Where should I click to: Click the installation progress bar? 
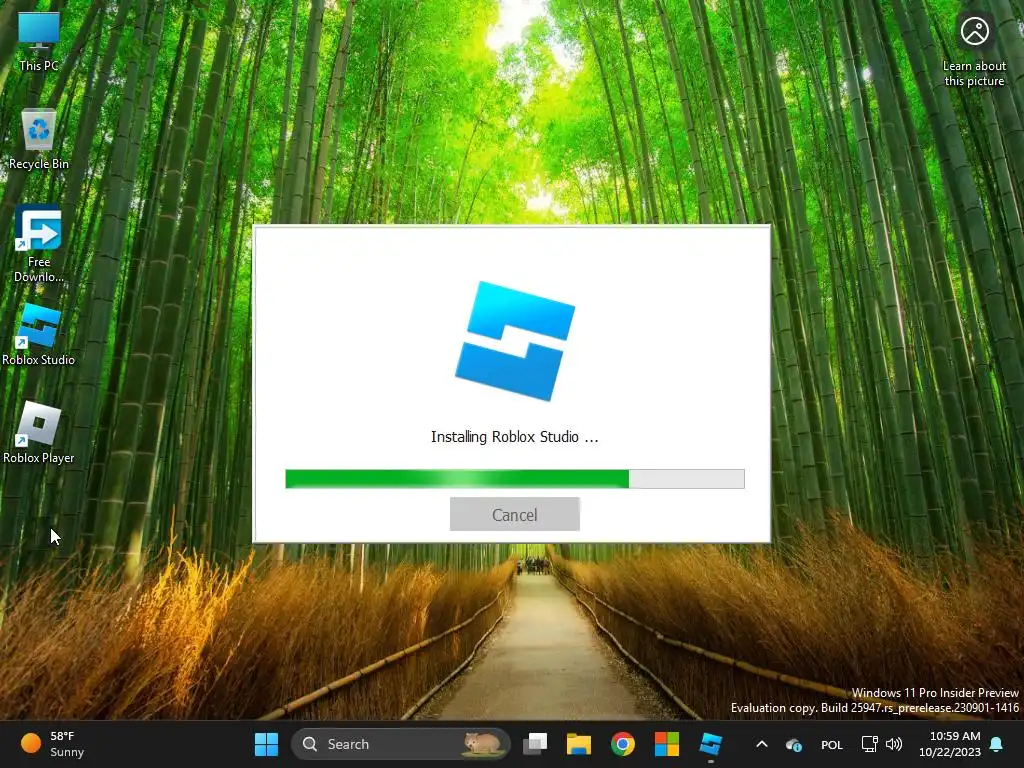coord(515,479)
